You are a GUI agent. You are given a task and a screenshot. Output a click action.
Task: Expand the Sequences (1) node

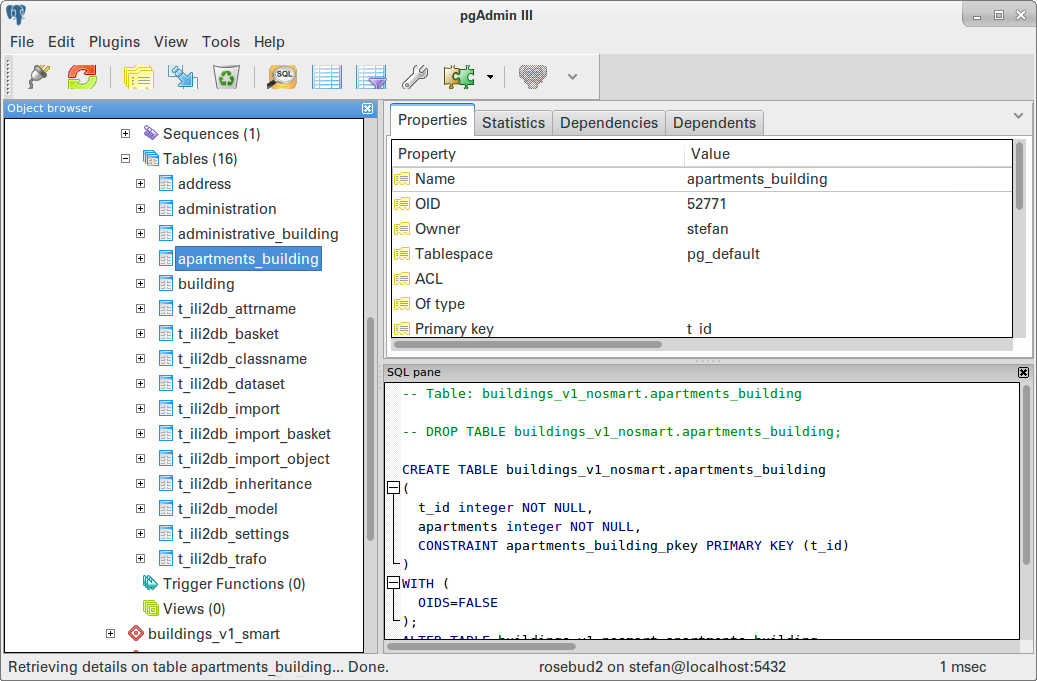coord(126,134)
